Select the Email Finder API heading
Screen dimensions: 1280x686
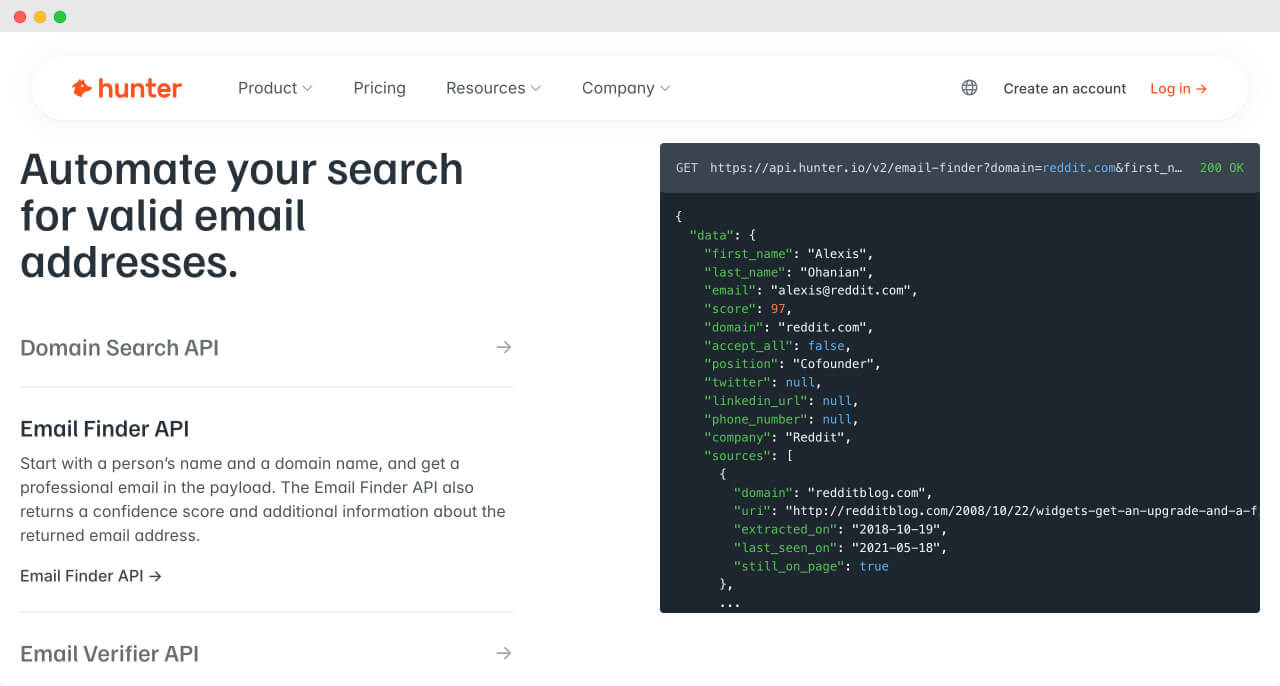click(105, 429)
